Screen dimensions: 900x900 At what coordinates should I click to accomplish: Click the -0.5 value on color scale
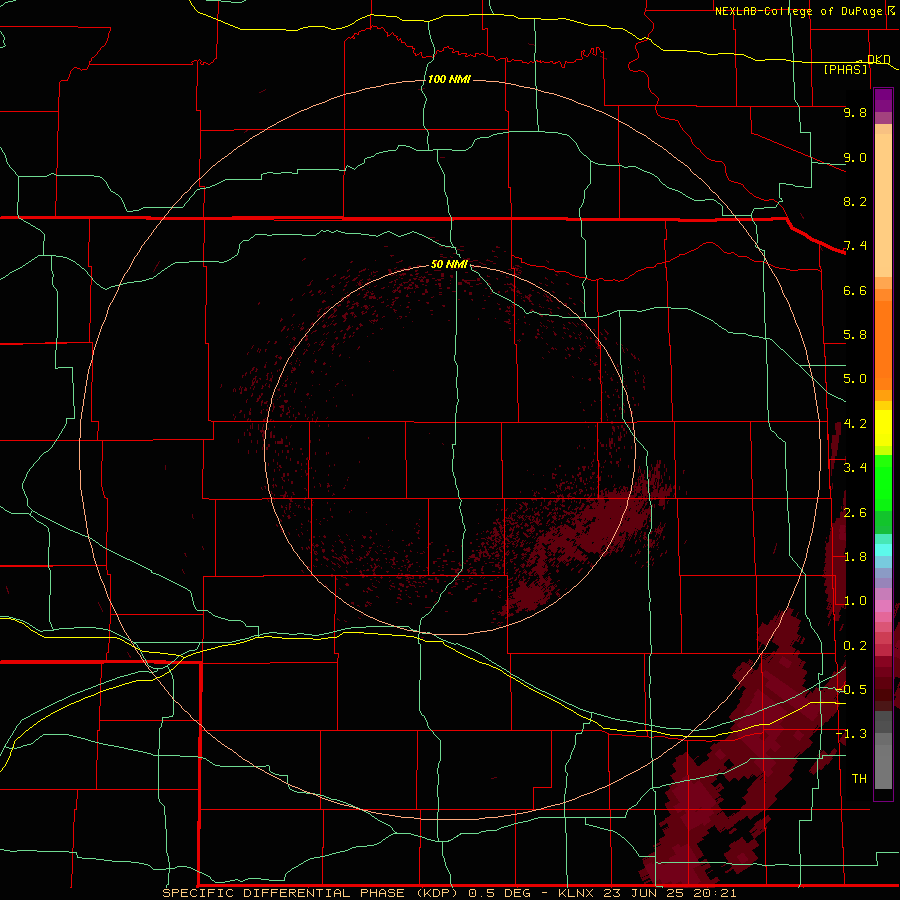coord(851,690)
